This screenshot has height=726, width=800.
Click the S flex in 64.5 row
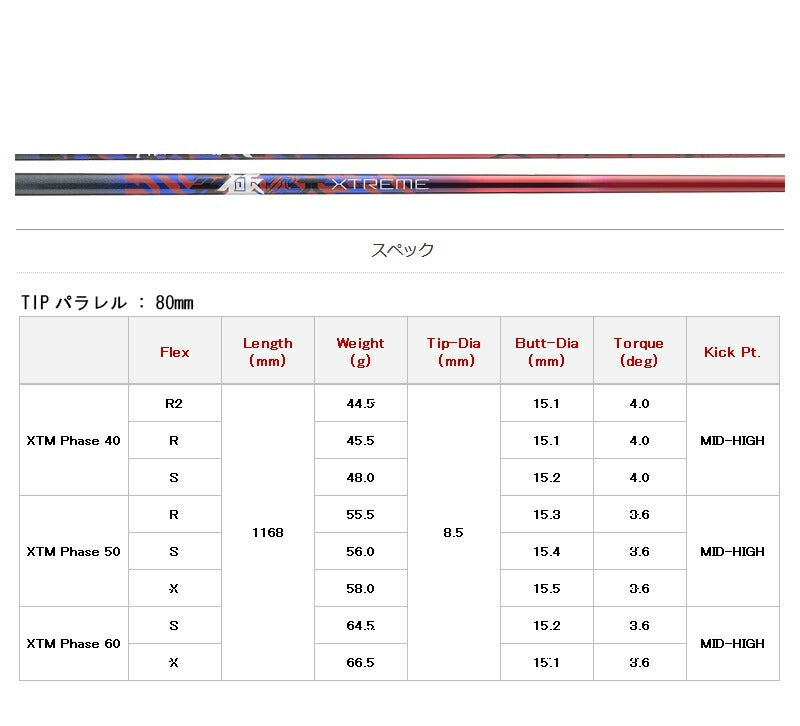(174, 625)
